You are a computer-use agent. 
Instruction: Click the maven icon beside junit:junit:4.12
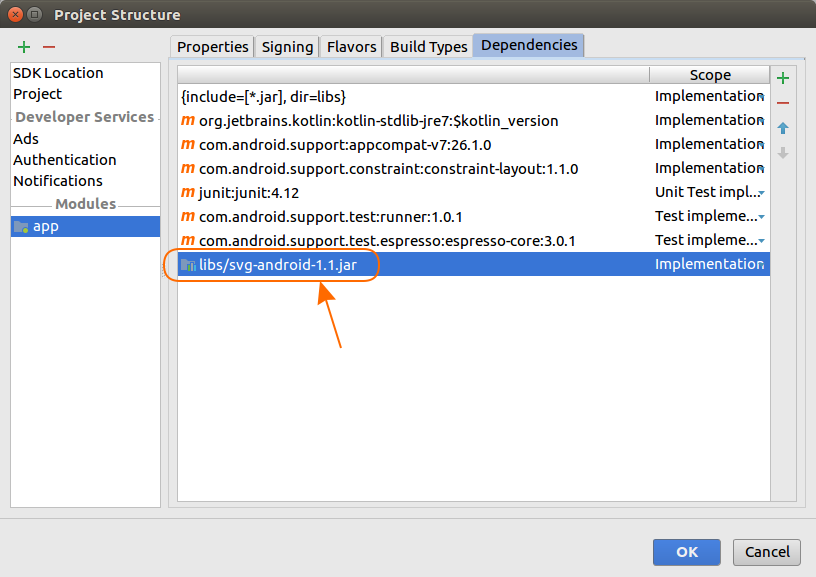click(x=188, y=192)
